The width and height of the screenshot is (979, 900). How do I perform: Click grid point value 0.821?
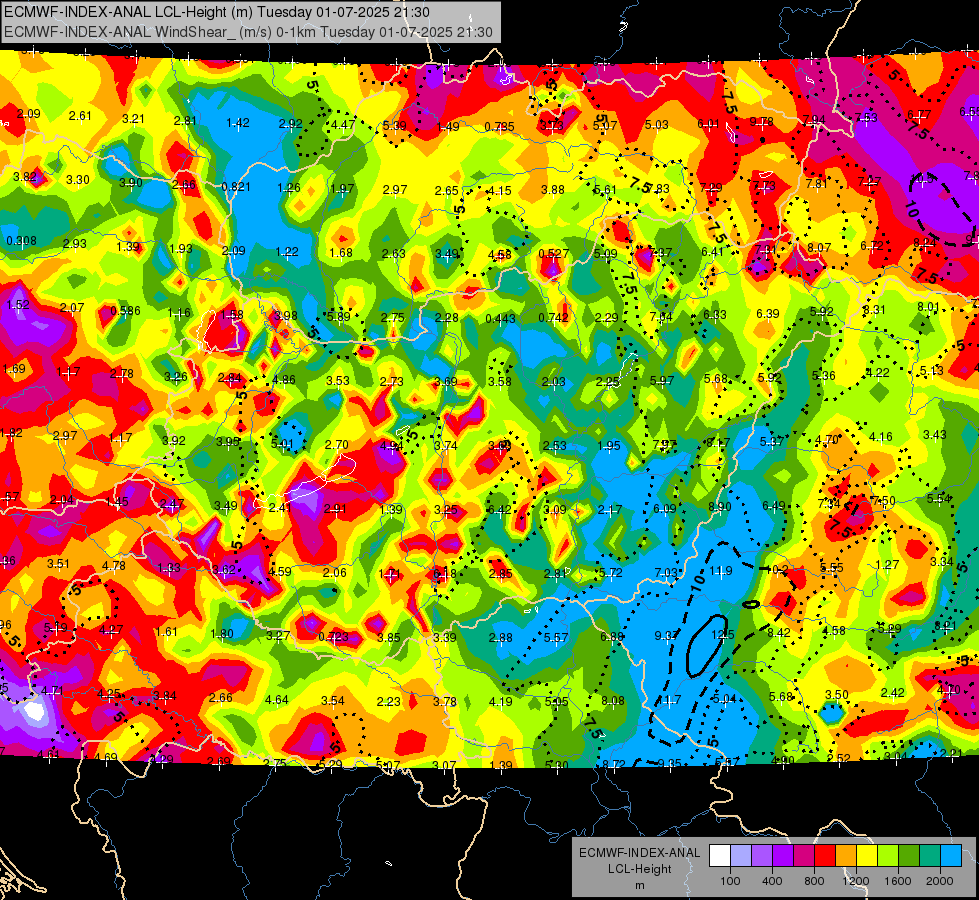click(236, 187)
